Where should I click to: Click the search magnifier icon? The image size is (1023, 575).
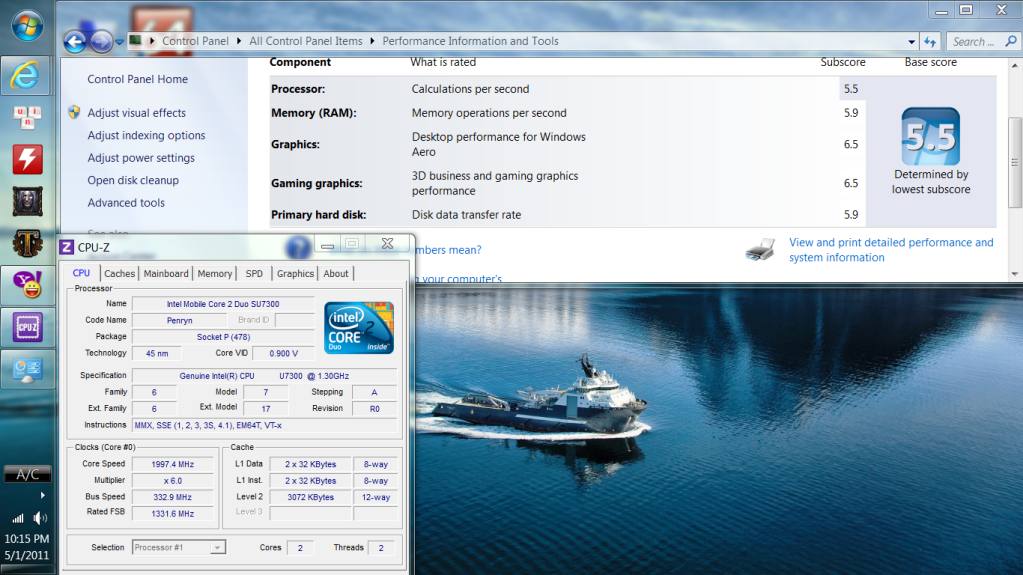1011,41
